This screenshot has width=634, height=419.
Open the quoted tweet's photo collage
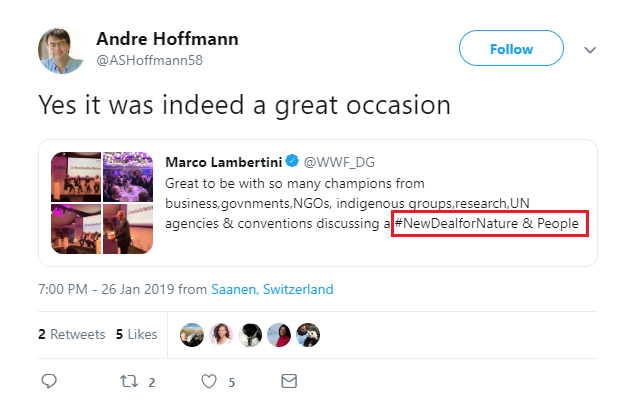point(102,201)
